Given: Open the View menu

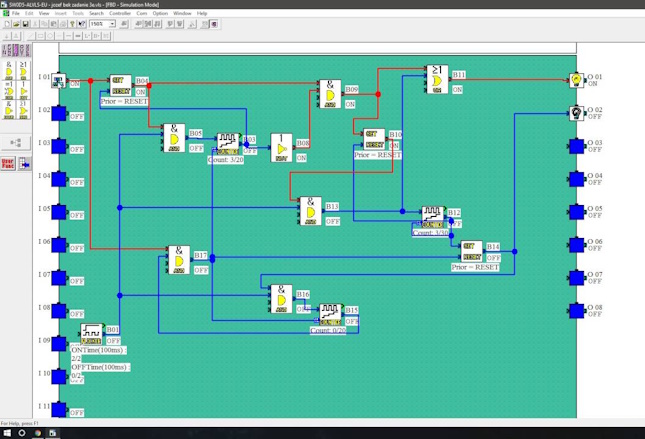Looking at the screenshot, I should tap(44, 13).
